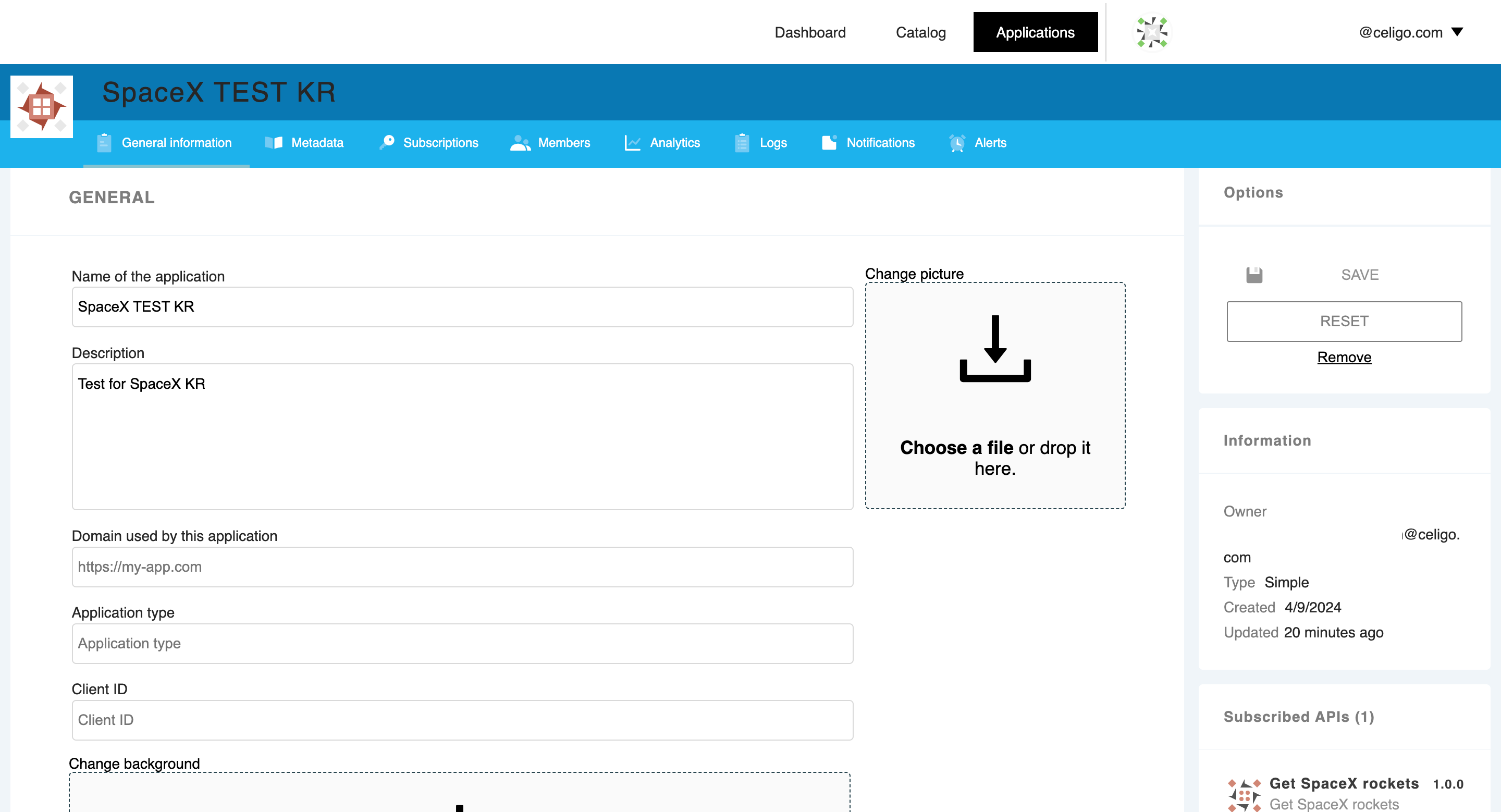
Task: Click the Remove link
Action: point(1344,357)
